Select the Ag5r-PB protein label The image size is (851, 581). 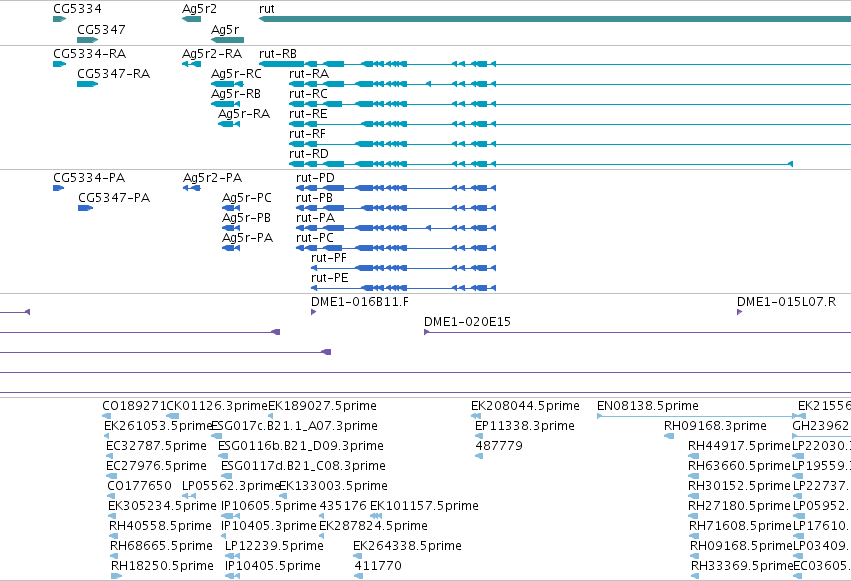tap(246, 218)
